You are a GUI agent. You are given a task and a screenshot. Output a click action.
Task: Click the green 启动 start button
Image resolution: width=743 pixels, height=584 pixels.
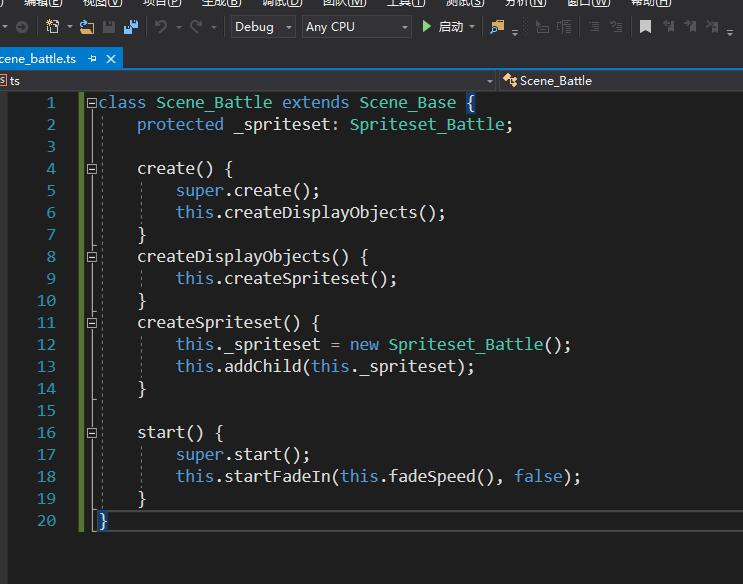[x=443, y=27]
